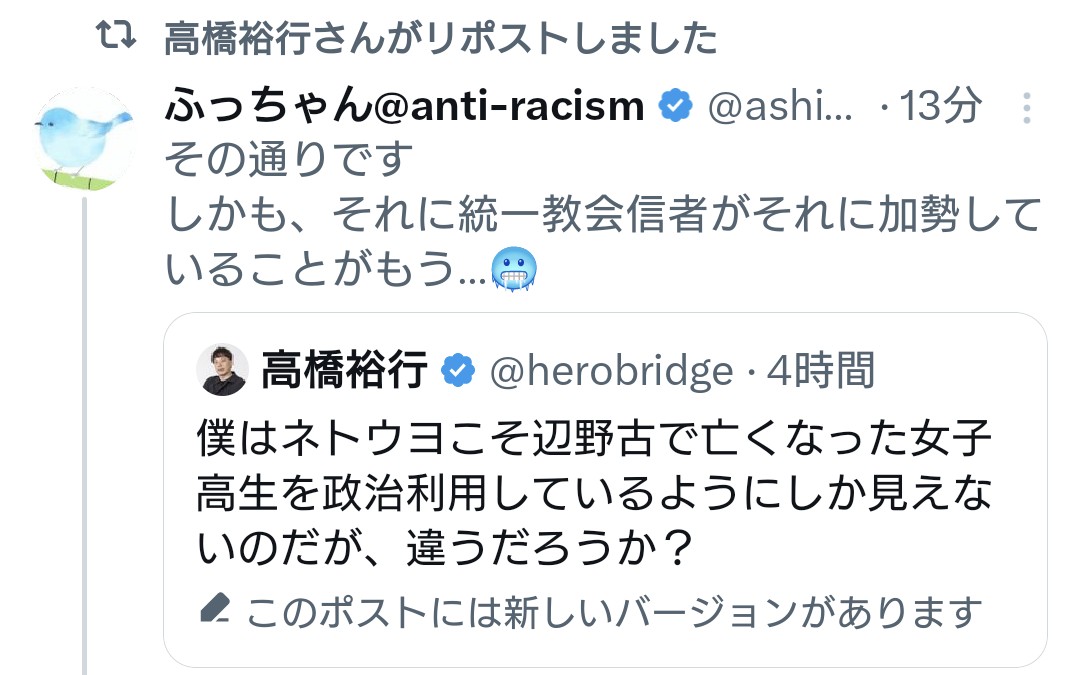The height and width of the screenshot is (675, 1080).
Task: Open ふっちゃん@anti-racism profile name
Action: coord(404,106)
